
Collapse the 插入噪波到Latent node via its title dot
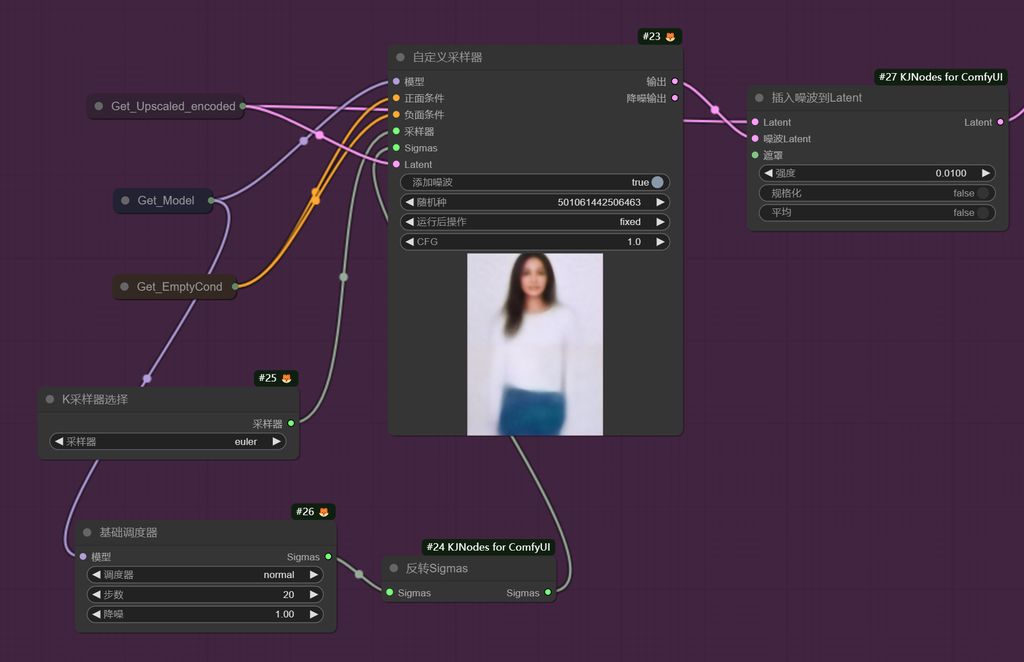coord(759,98)
